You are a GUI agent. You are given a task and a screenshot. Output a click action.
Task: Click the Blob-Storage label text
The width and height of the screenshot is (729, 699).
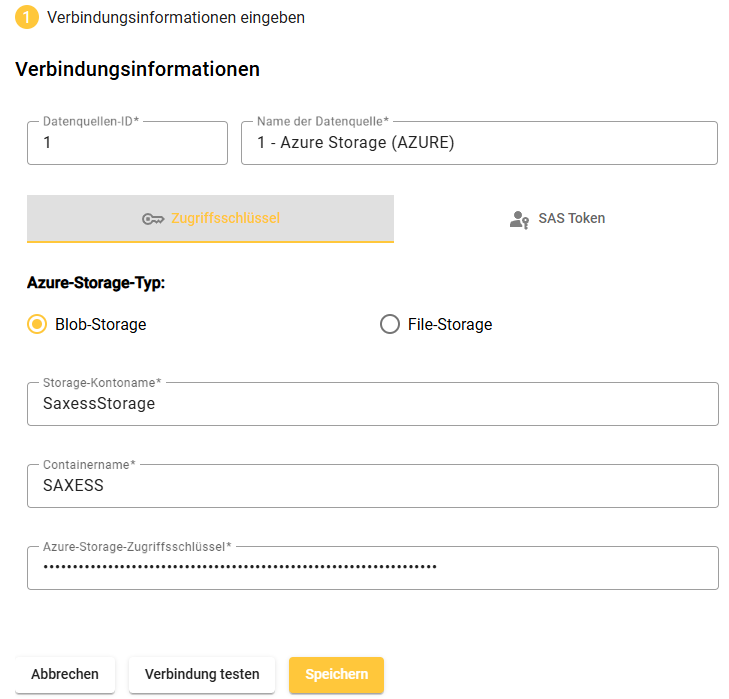pyautogui.click(x=100, y=324)
